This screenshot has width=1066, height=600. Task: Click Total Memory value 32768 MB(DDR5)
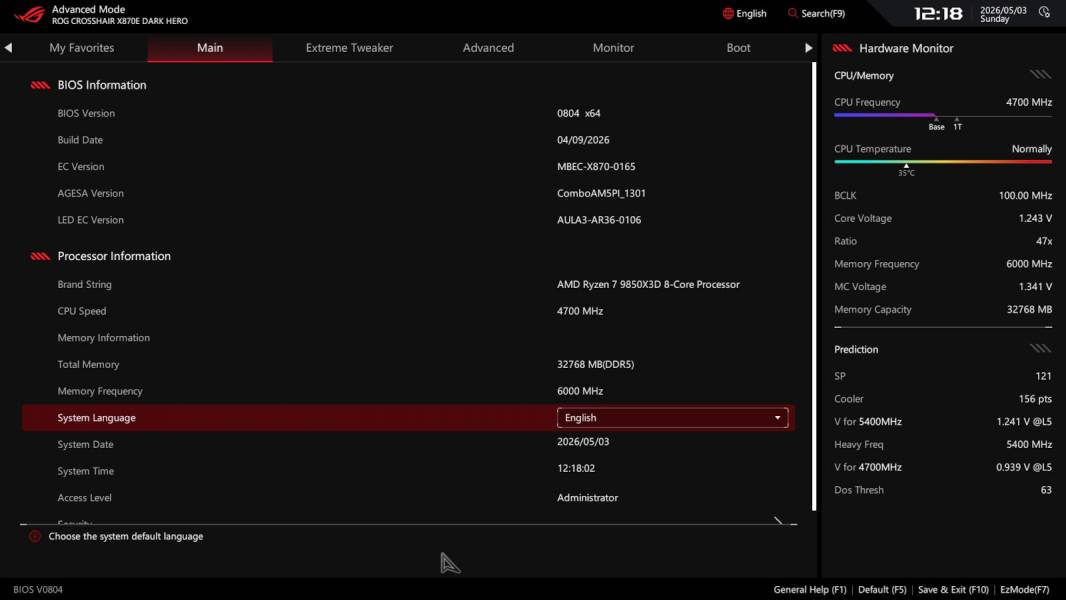coord(596,364)
